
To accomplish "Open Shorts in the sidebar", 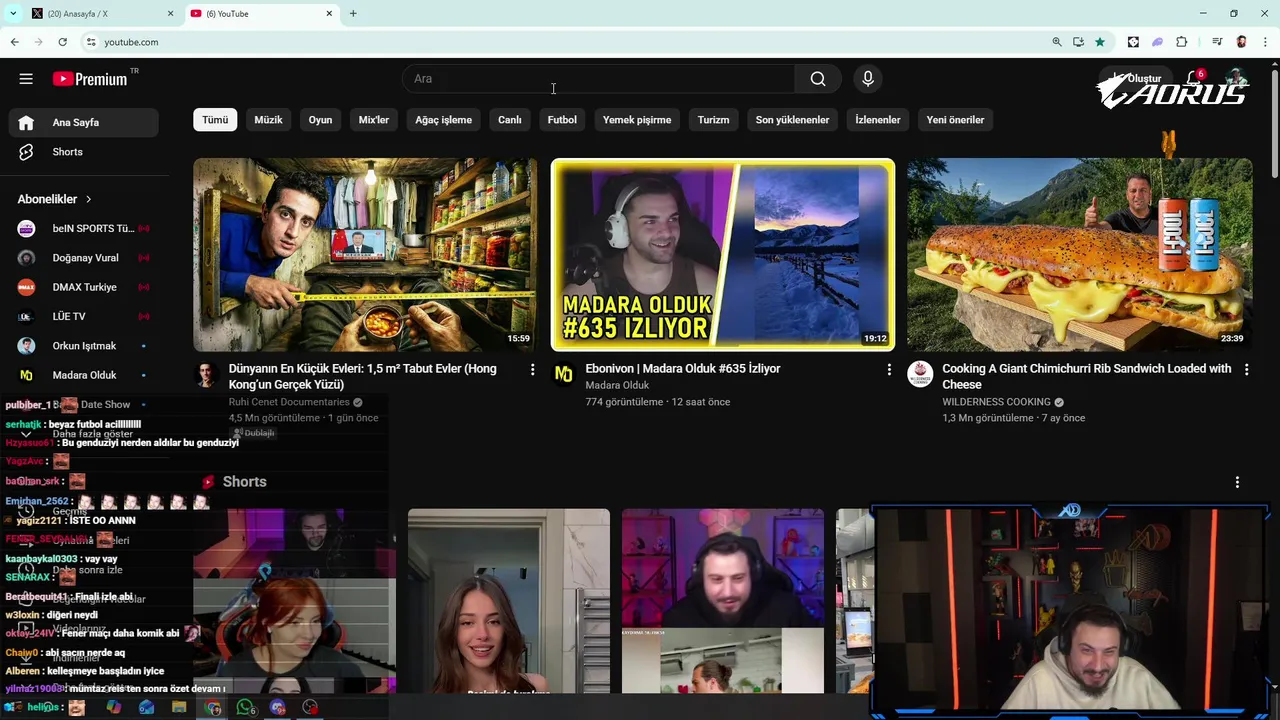I will click(84, 152).
